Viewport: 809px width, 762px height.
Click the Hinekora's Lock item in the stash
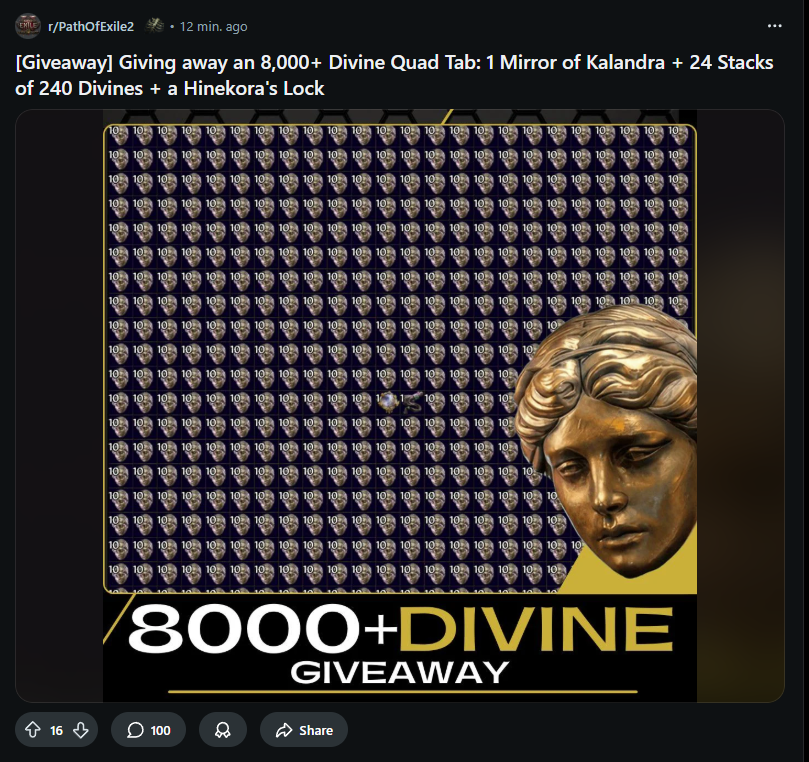(x=412, y=402)
